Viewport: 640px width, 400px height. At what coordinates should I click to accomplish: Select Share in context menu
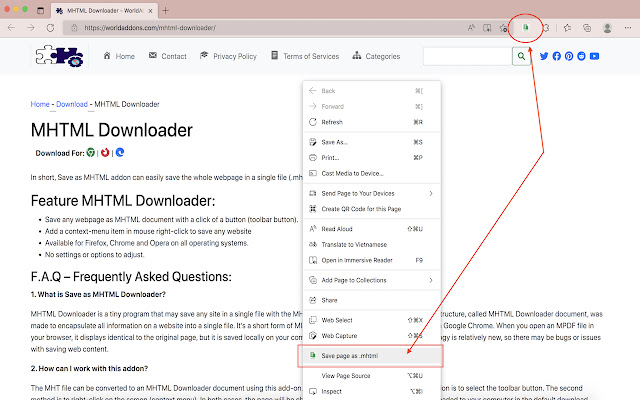(372, 300)
